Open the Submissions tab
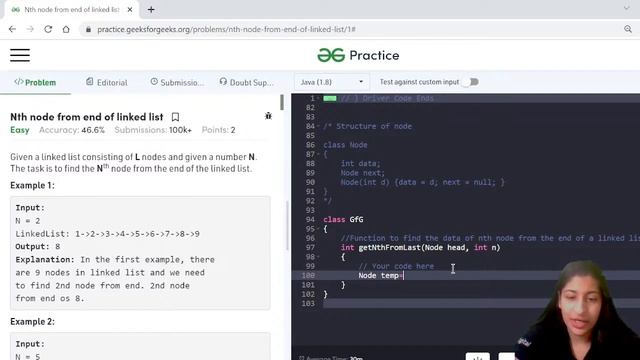This screenshot has height=360, width=640. [x=177, y=82]
